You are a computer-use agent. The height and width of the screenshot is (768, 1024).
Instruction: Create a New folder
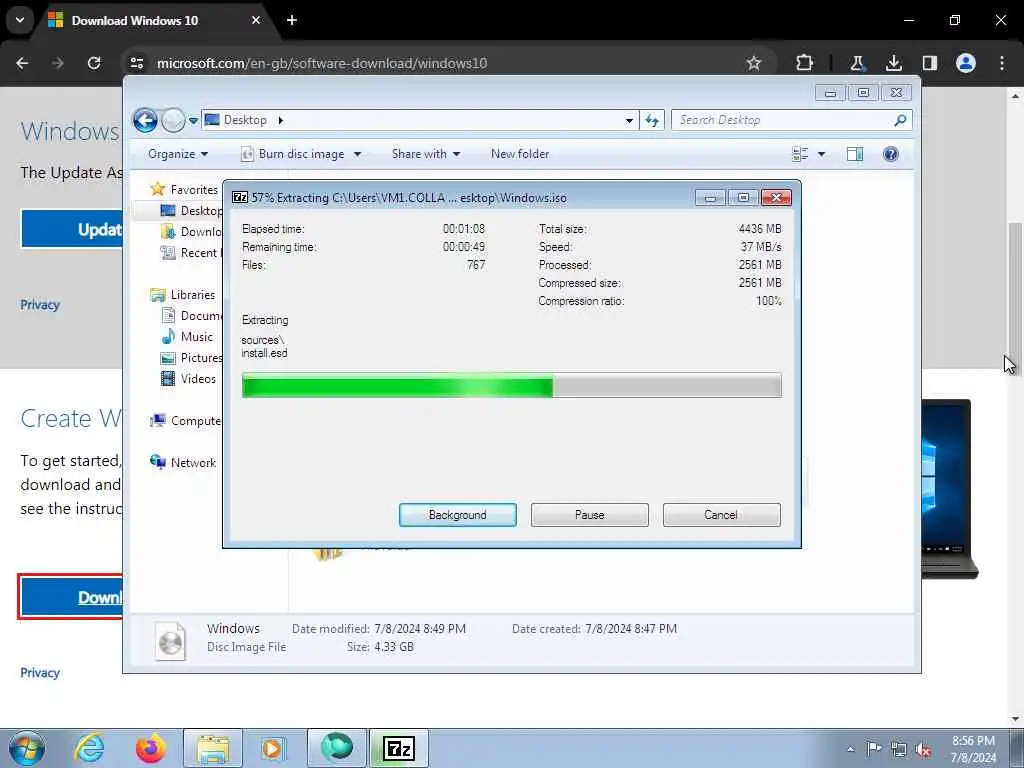(520, 154)
